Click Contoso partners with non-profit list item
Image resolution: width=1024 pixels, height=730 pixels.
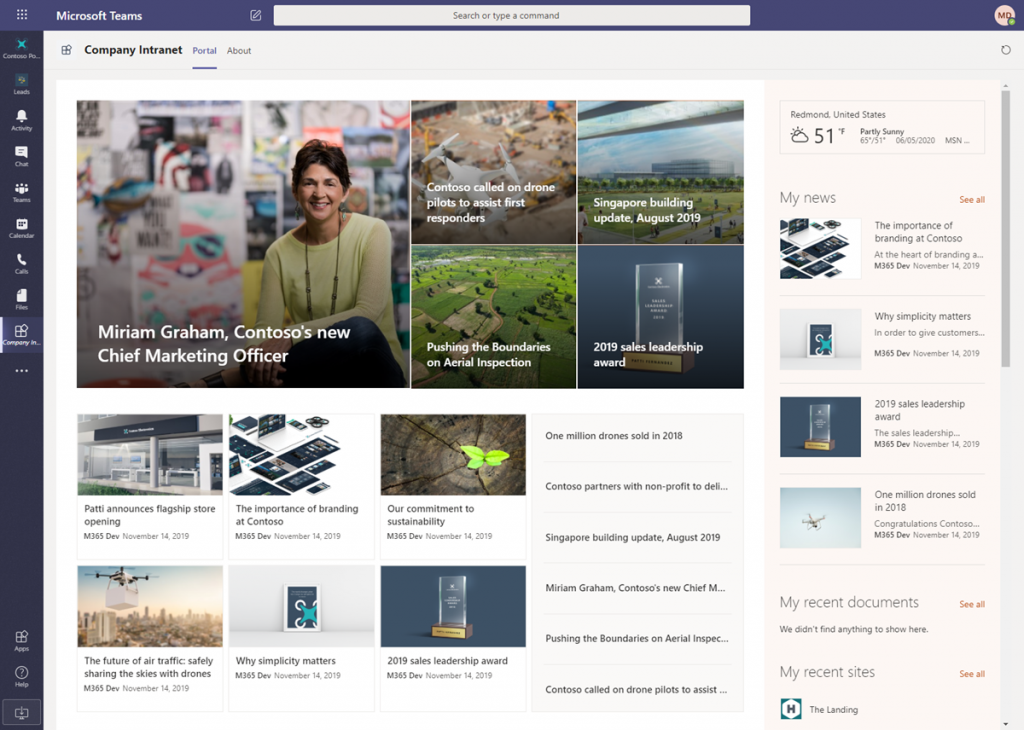637,486
